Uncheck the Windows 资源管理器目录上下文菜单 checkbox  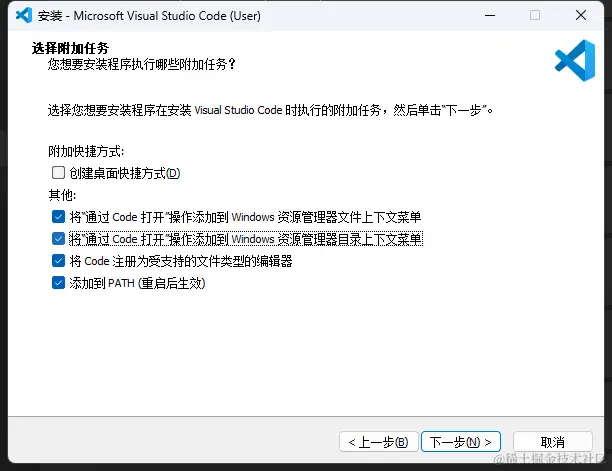coord(58,238)
